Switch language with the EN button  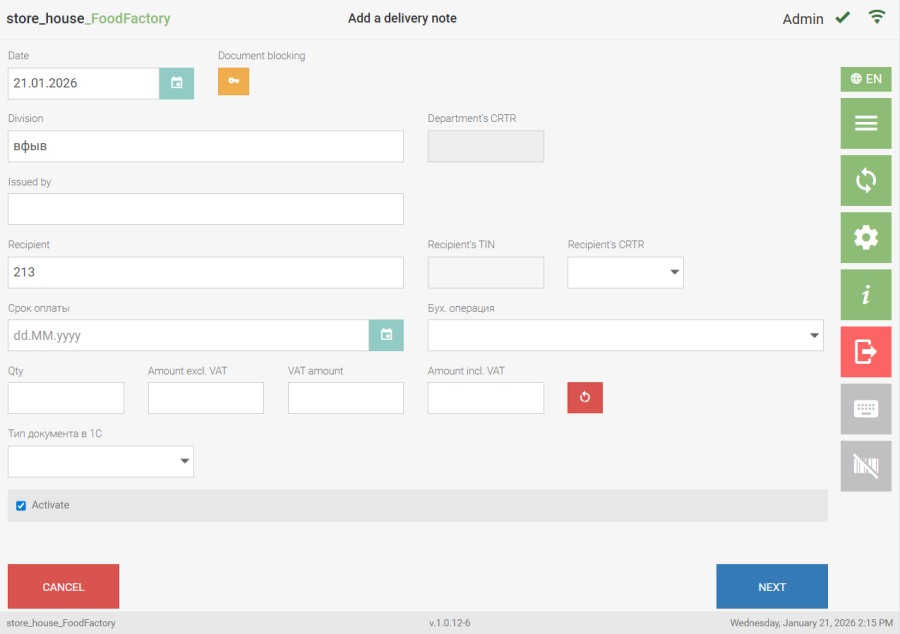865,79
